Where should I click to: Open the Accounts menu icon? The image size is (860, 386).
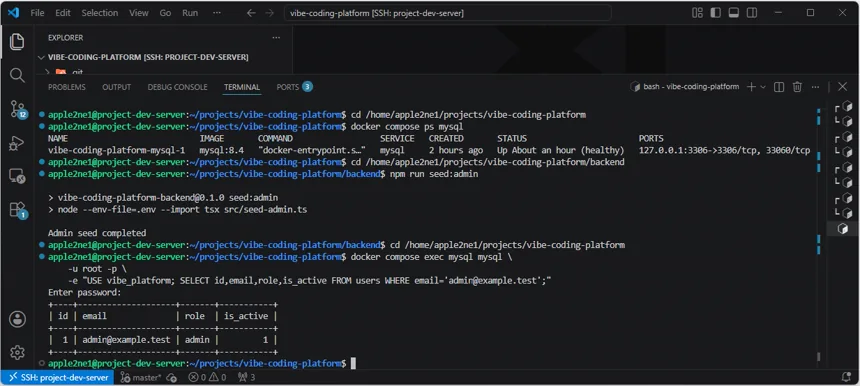pos(18,319)
